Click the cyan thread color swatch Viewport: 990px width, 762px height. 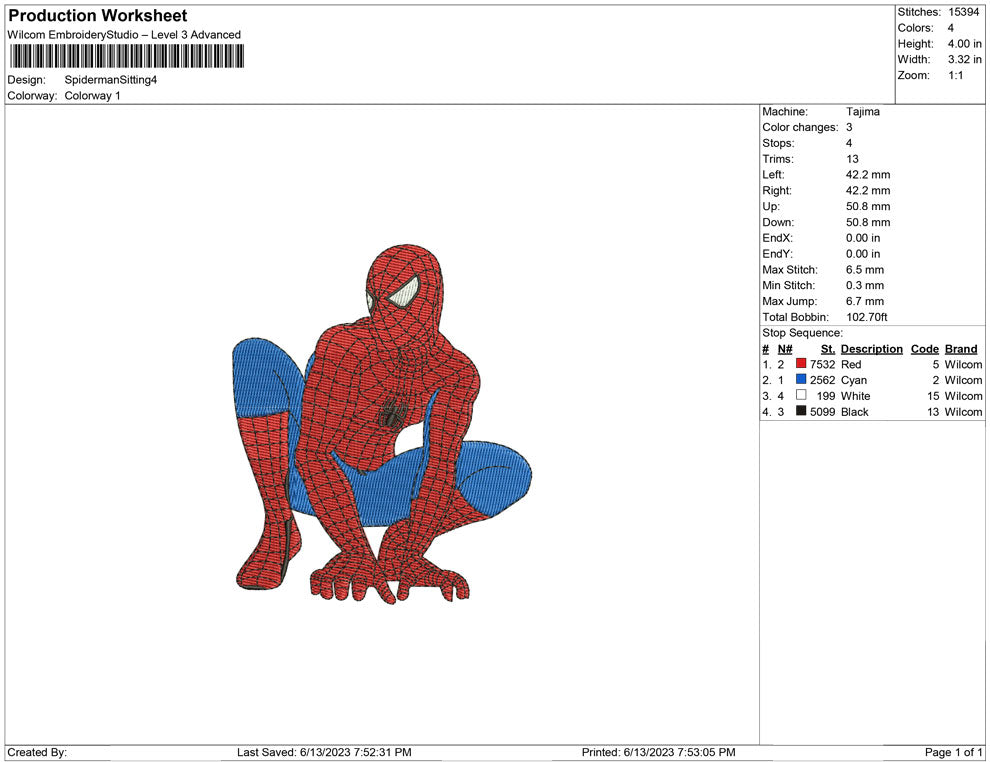(801, 379)
